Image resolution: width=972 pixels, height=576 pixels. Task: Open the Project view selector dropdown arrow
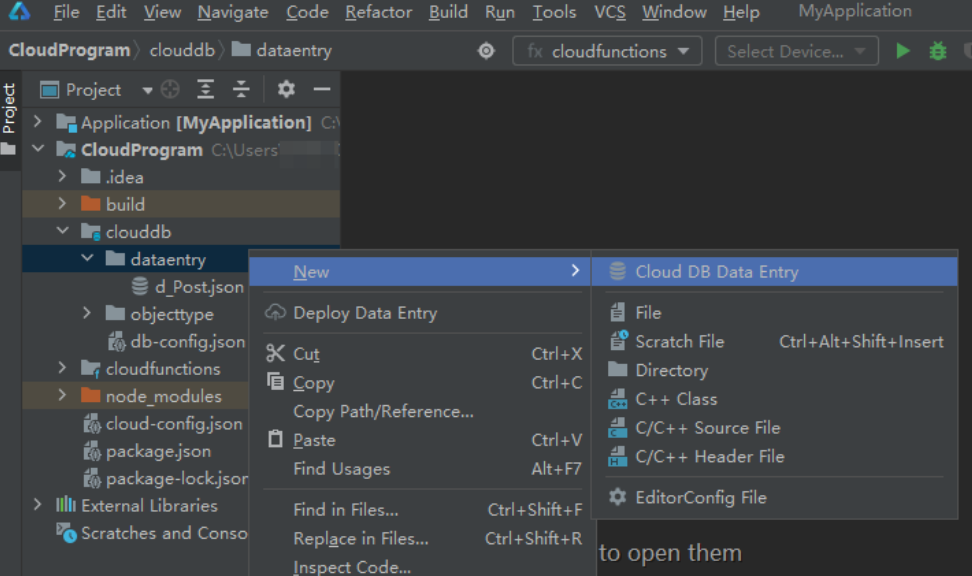[x=148, y=91]
